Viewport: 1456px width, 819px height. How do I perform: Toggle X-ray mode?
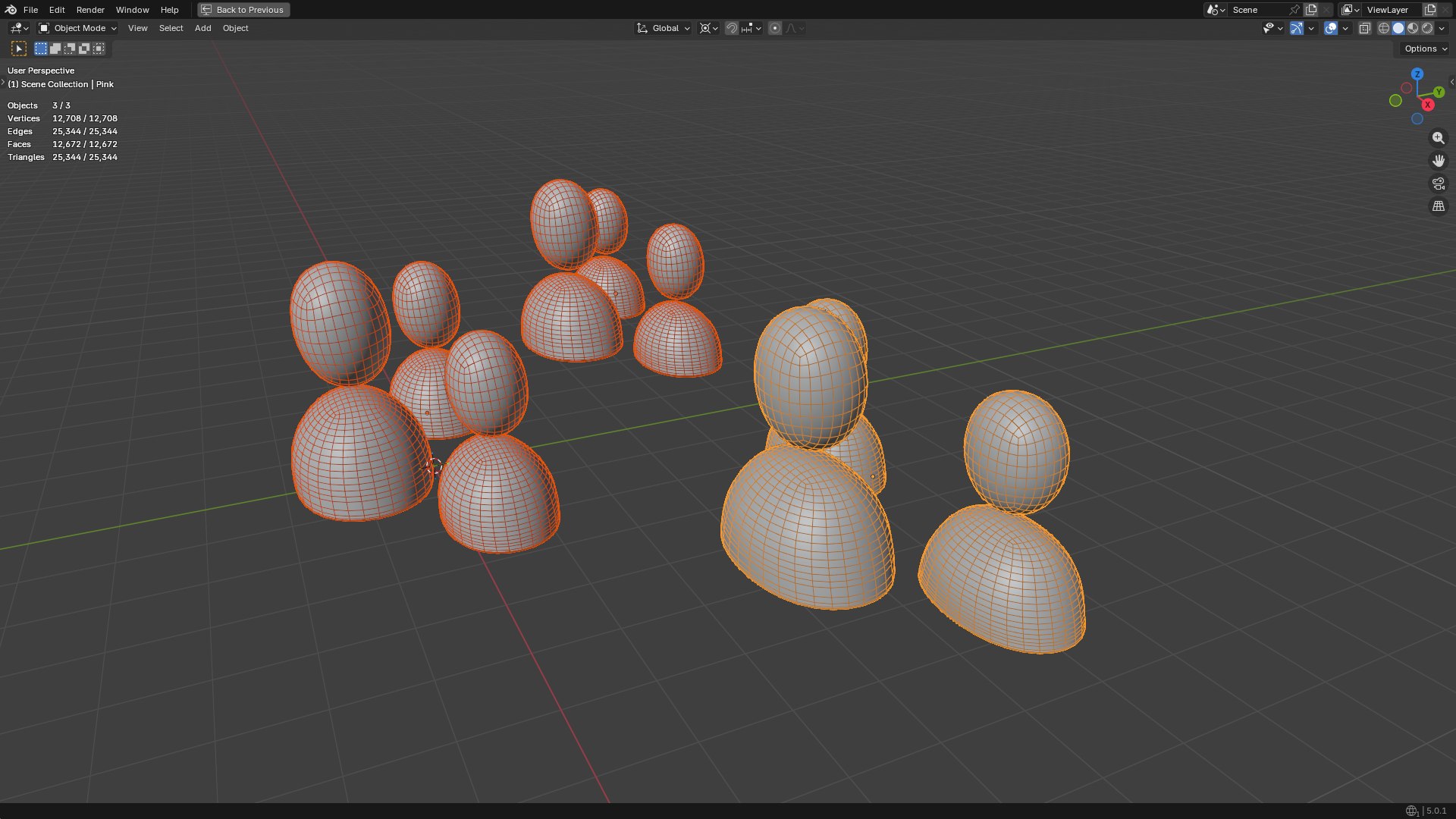[1365, 28]
